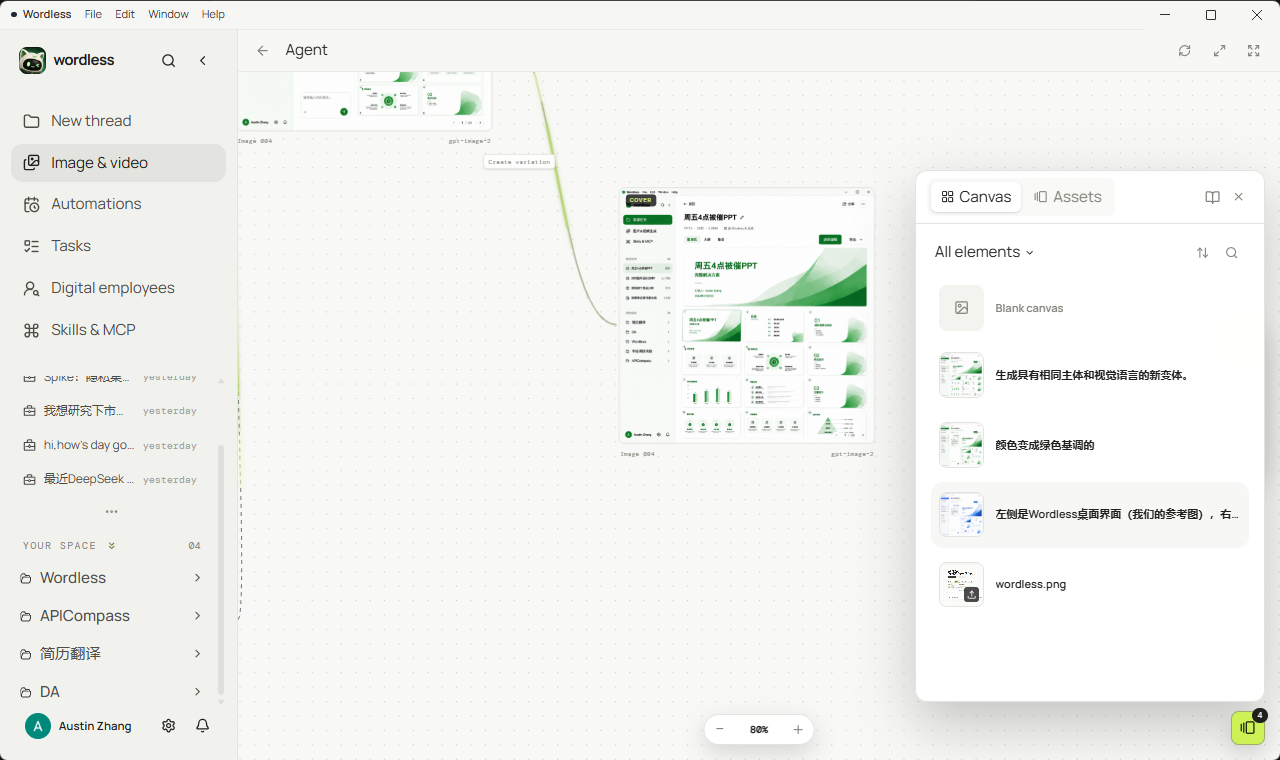Open notifications bell in the sidebar footer
The width and height of the screenshot is (1280, 760).
[203, 726]
